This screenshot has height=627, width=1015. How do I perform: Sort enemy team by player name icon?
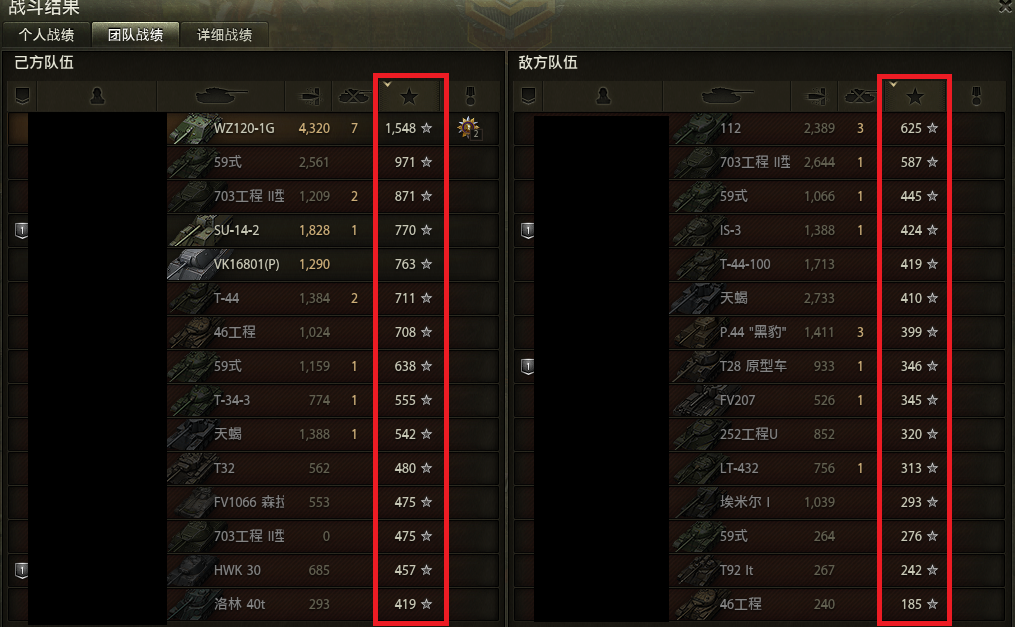[603, 97]
